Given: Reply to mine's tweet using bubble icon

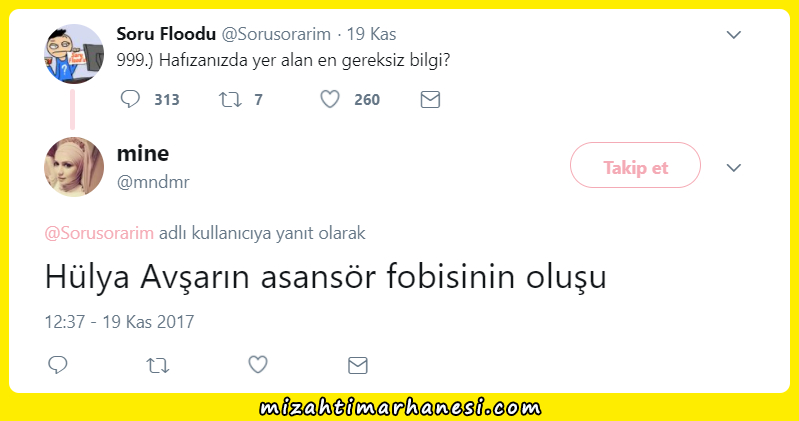Looking at the screenshot, I should click(x=58, y=365).
